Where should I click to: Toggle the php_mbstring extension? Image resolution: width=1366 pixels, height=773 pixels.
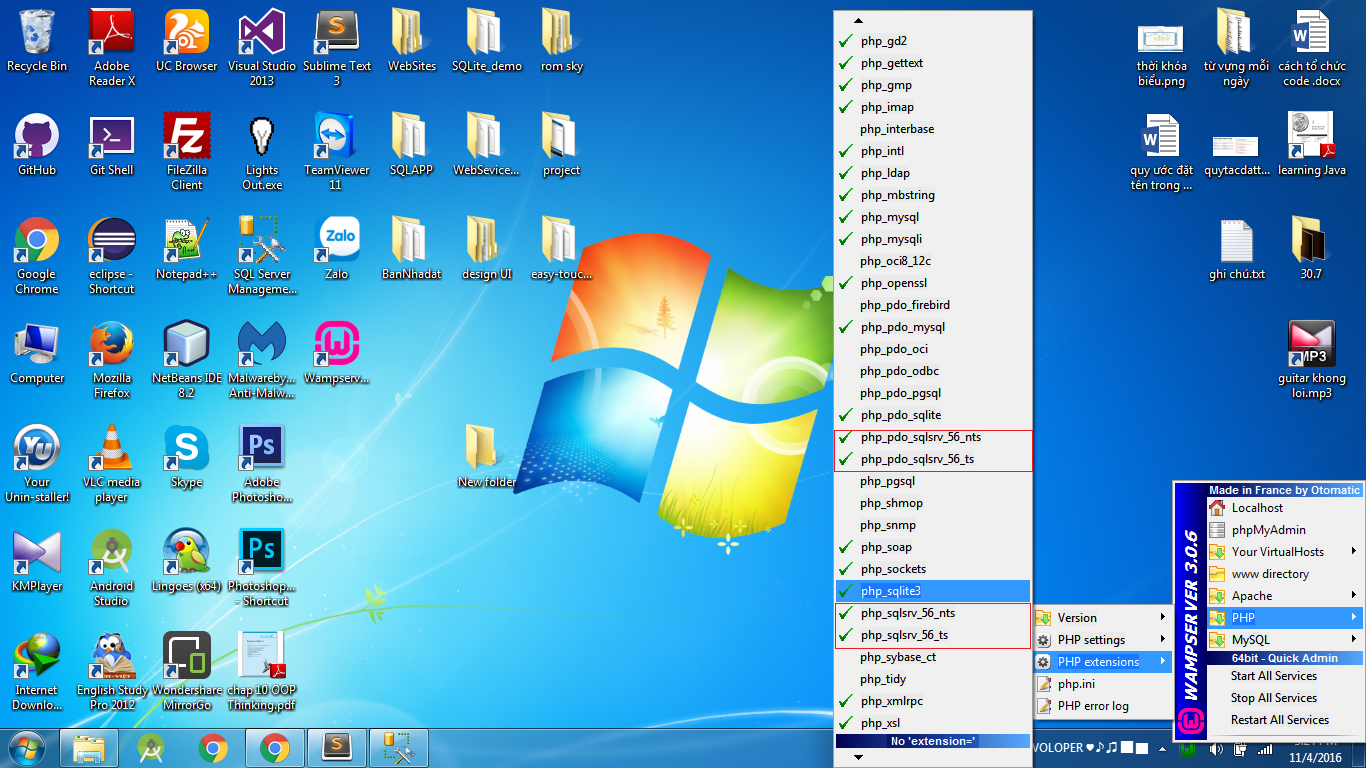pos(933,195)
